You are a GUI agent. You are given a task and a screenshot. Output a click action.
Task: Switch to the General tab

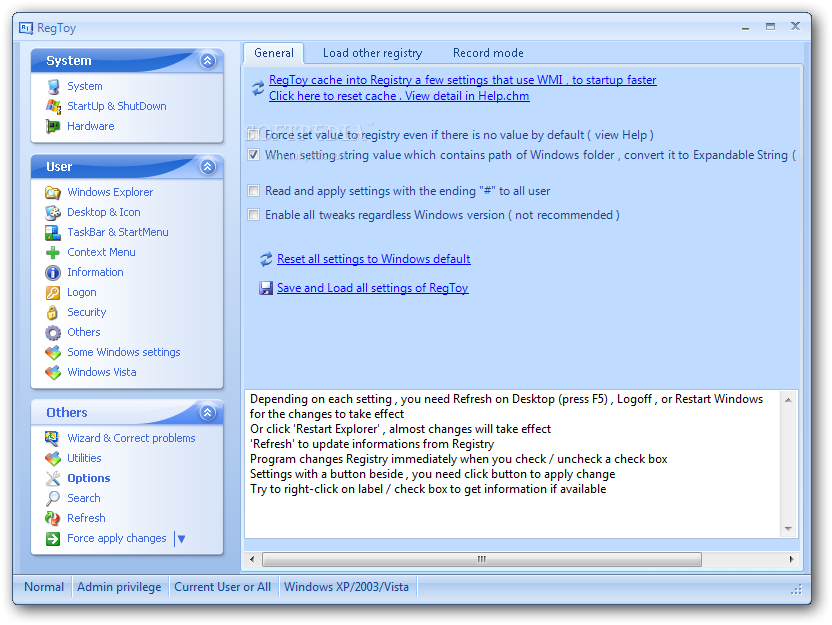pyautogui.click(x=274, y=53)
